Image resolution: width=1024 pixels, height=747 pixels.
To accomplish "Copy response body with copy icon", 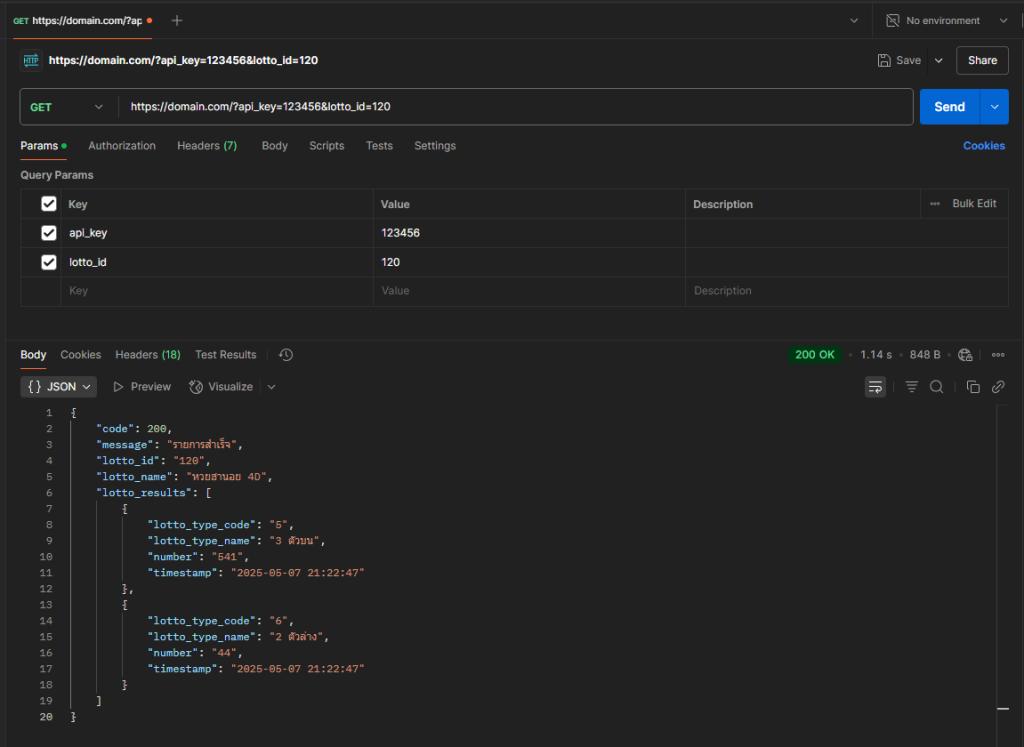I will coord(973,387).
